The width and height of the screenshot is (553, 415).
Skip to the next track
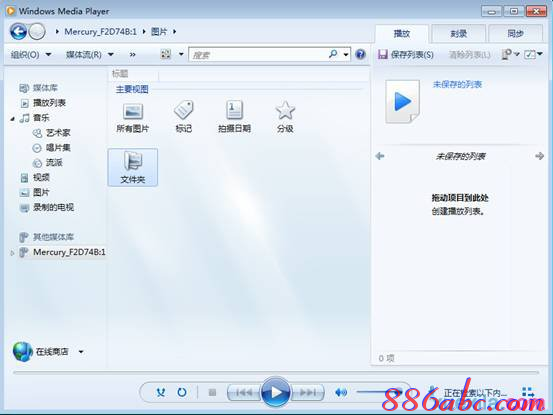(308, 392)
